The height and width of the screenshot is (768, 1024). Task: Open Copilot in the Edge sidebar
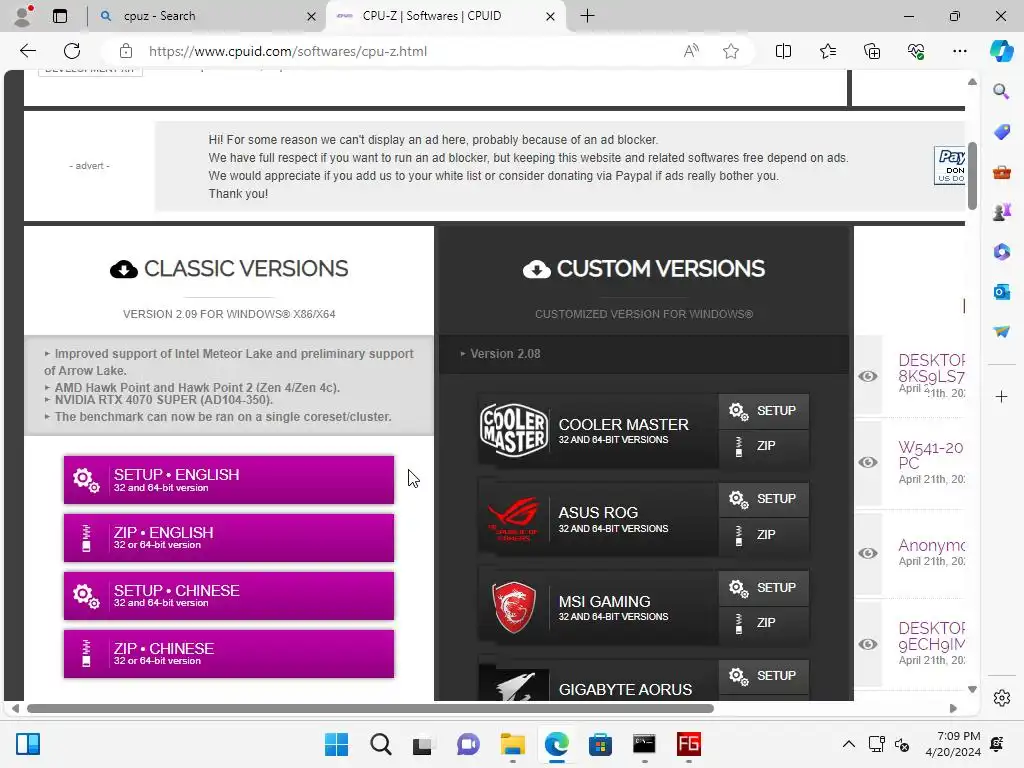[x=1001, y=51]
